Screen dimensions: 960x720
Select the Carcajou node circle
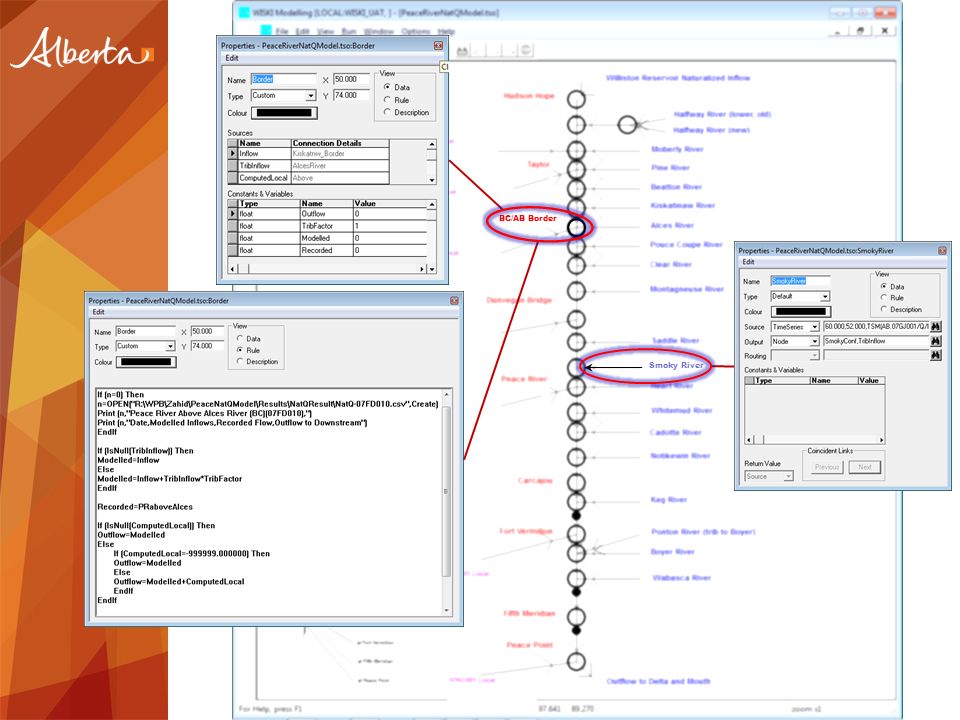click(x=576, y=482)
